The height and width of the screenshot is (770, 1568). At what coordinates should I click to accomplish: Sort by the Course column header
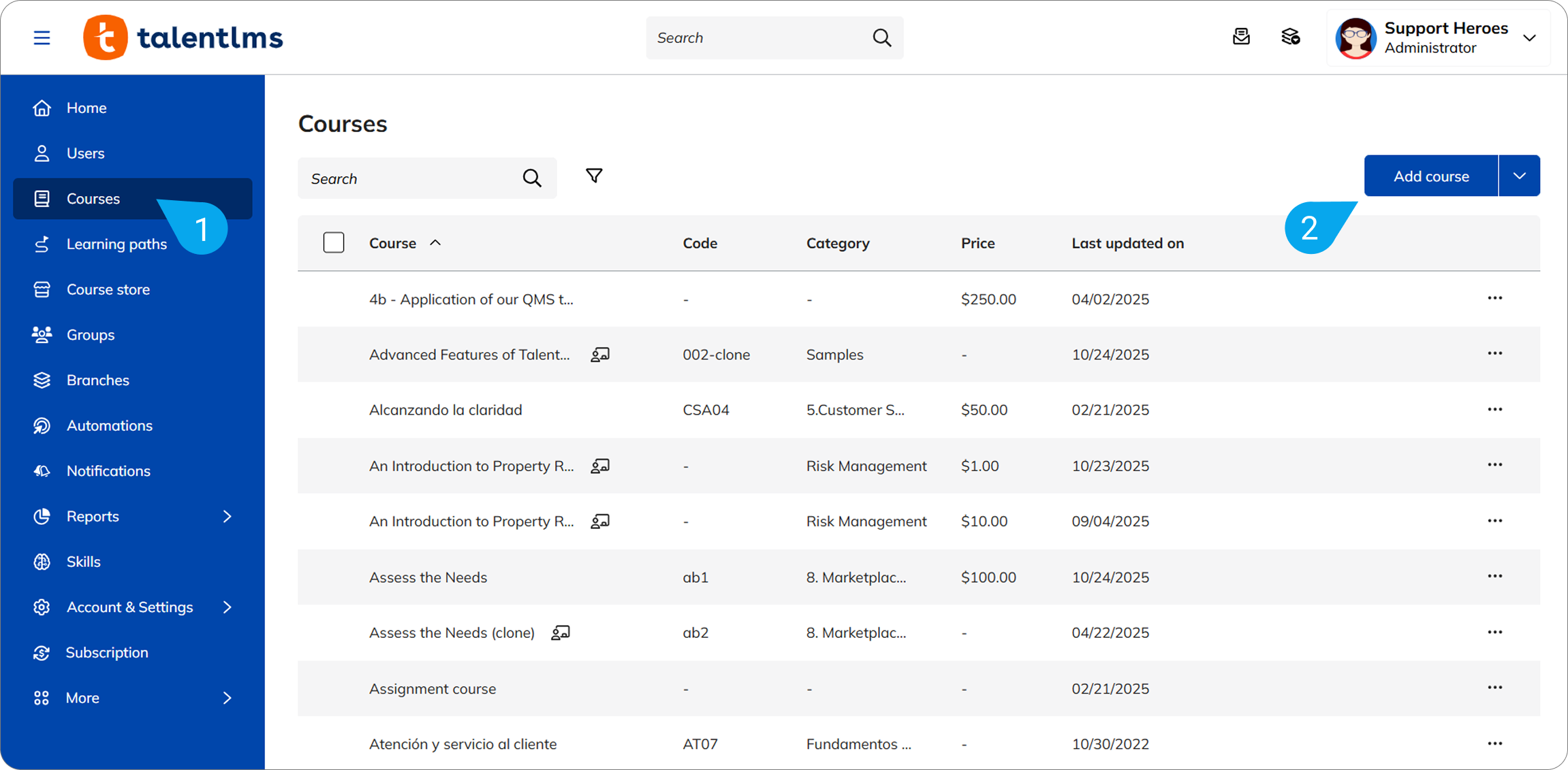click(x=393, y=243)
